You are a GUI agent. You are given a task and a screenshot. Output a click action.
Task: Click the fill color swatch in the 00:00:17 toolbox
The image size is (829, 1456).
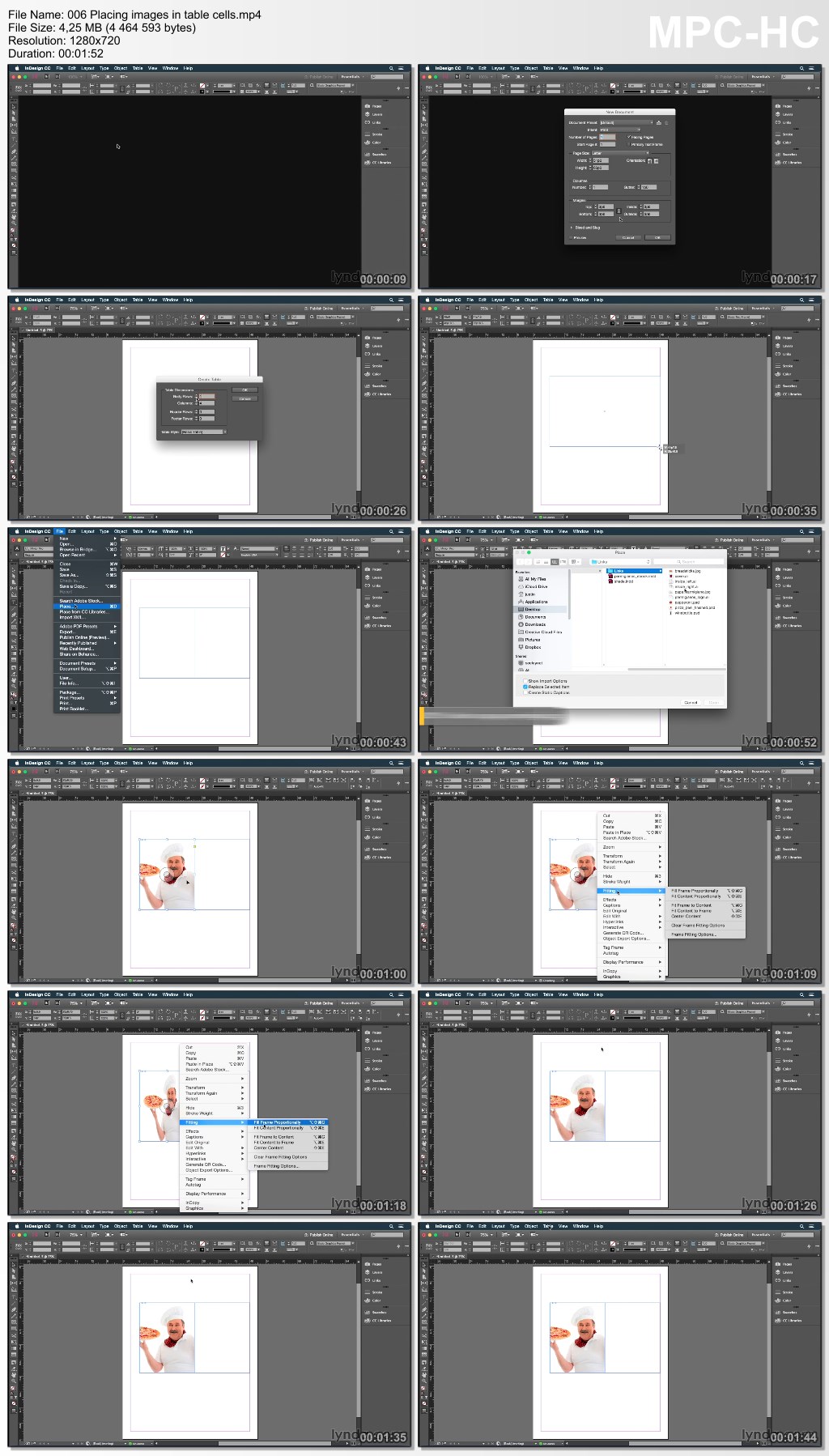click(x=423, y=230)
